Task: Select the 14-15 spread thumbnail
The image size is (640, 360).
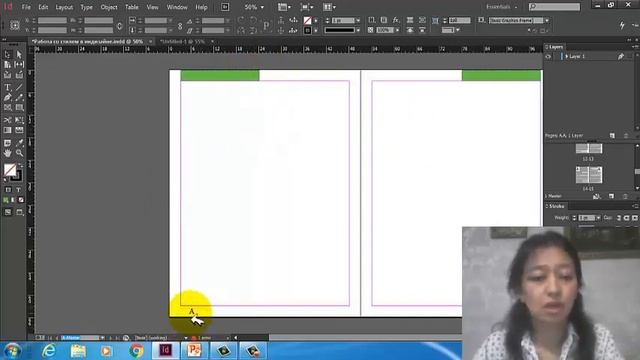Action: 589,175
